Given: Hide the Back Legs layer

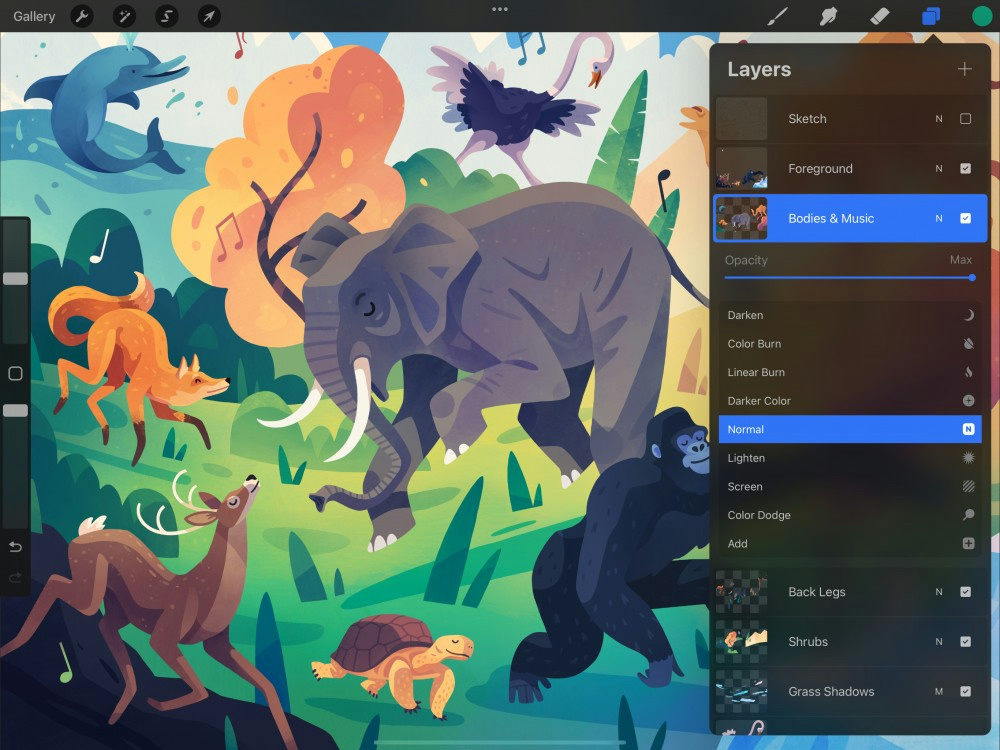Looking at the screenshot, I should pos(966,592).
